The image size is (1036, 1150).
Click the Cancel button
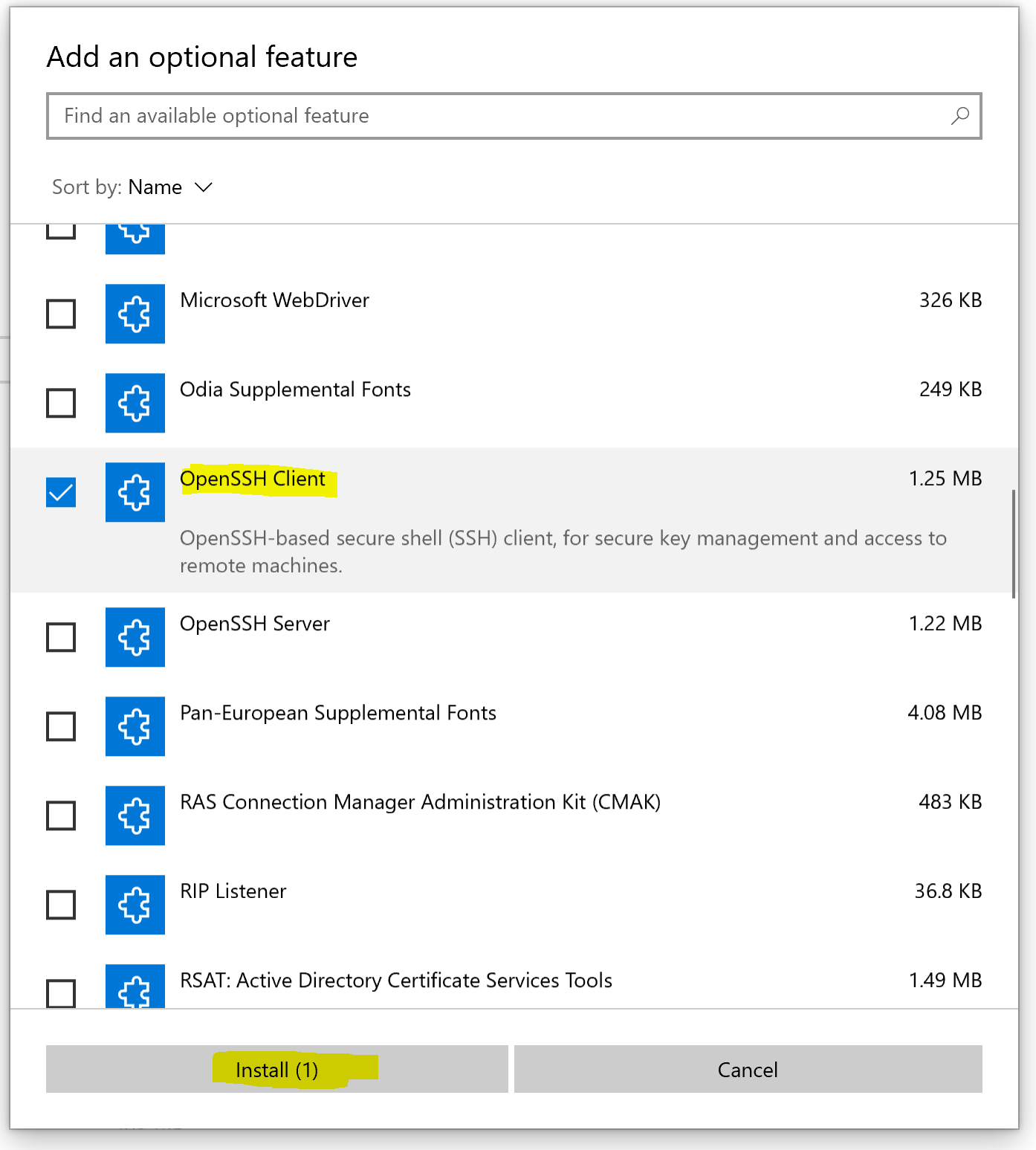[x=748, y=1069]
